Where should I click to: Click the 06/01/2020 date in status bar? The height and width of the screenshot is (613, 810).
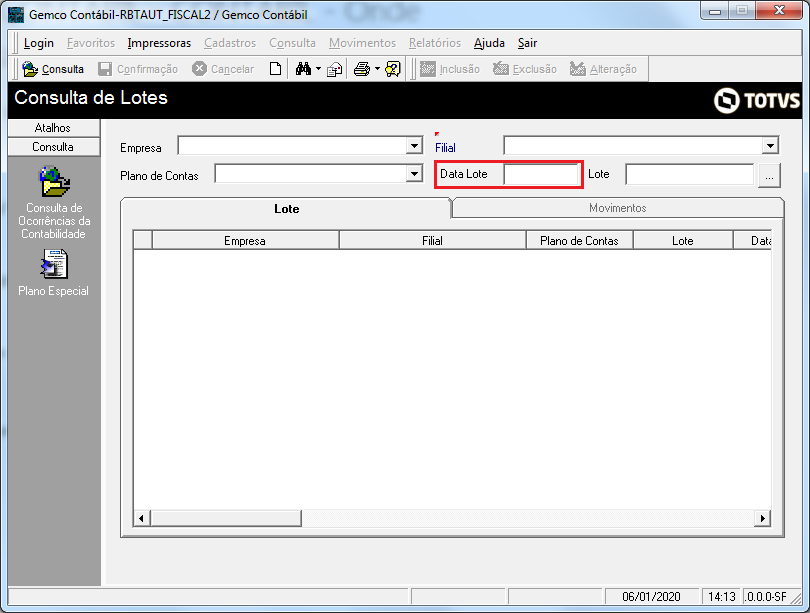pos(651,596)
